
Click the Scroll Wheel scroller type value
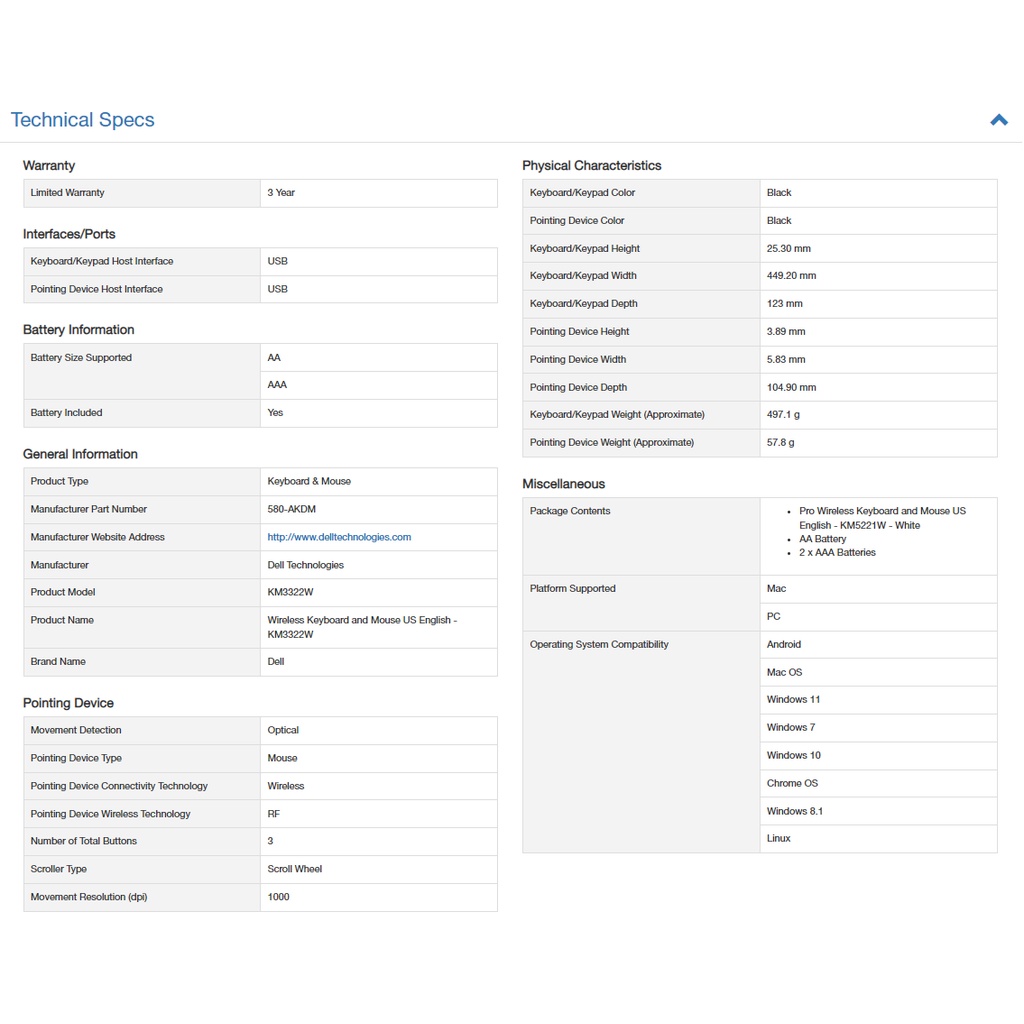click(294, 869)
